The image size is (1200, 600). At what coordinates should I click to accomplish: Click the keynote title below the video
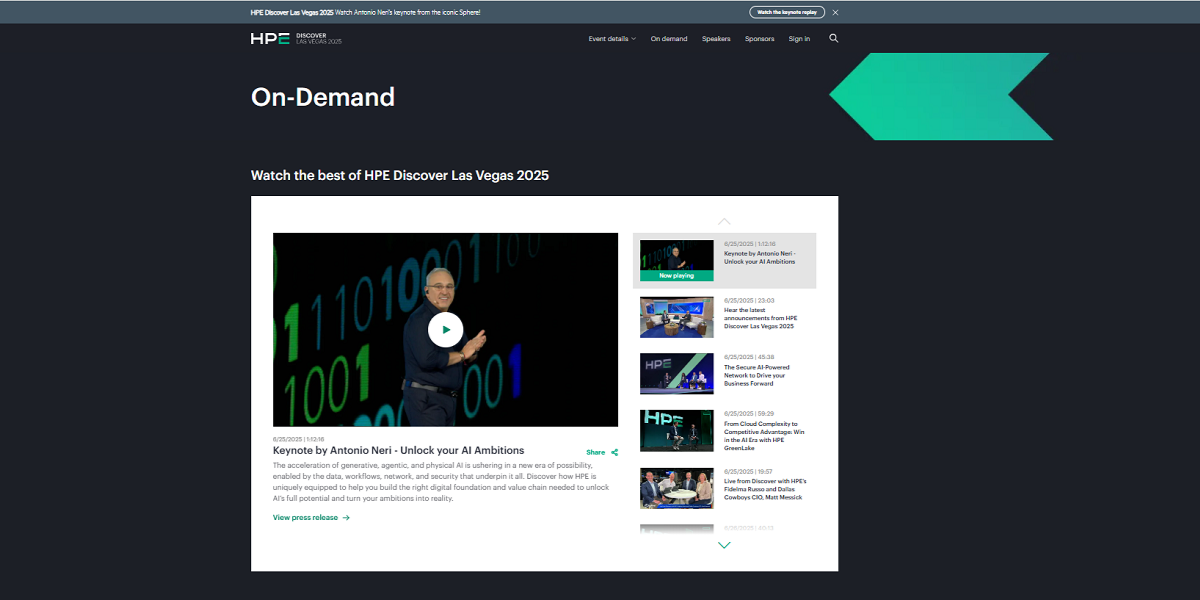pos(398,451)
